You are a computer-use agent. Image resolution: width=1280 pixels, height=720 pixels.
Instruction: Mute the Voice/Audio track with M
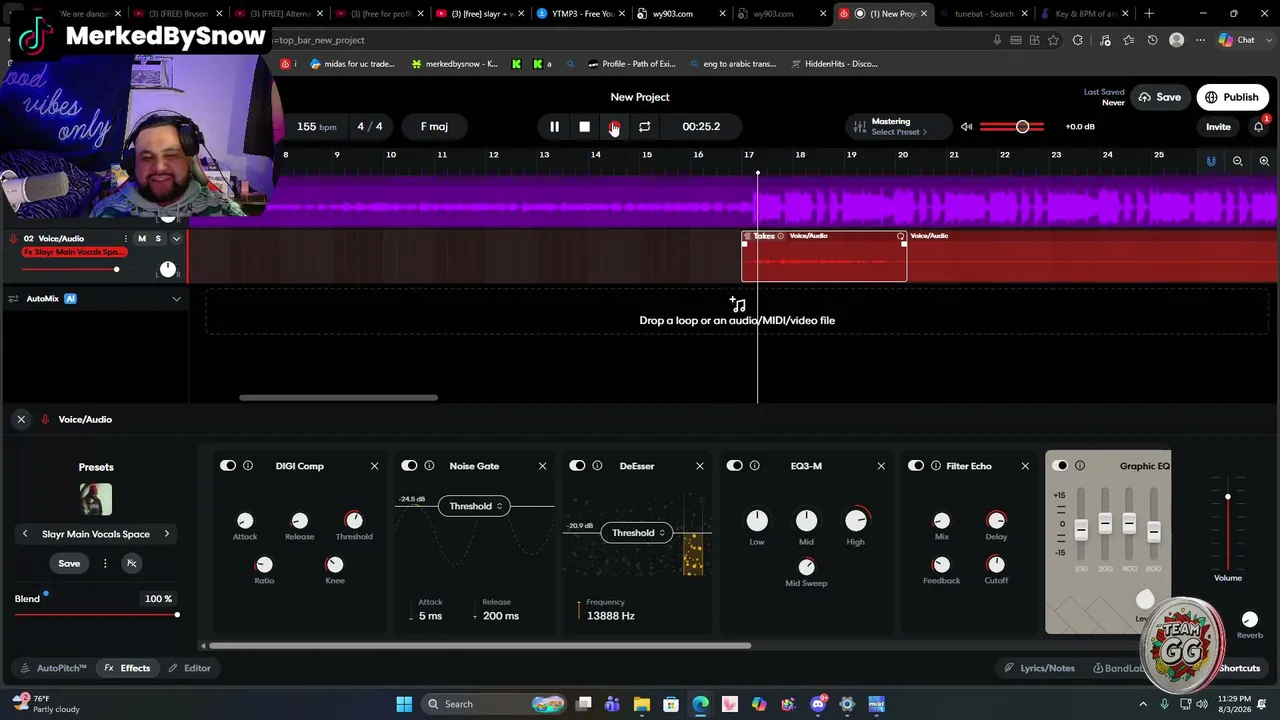coord(142,239)
